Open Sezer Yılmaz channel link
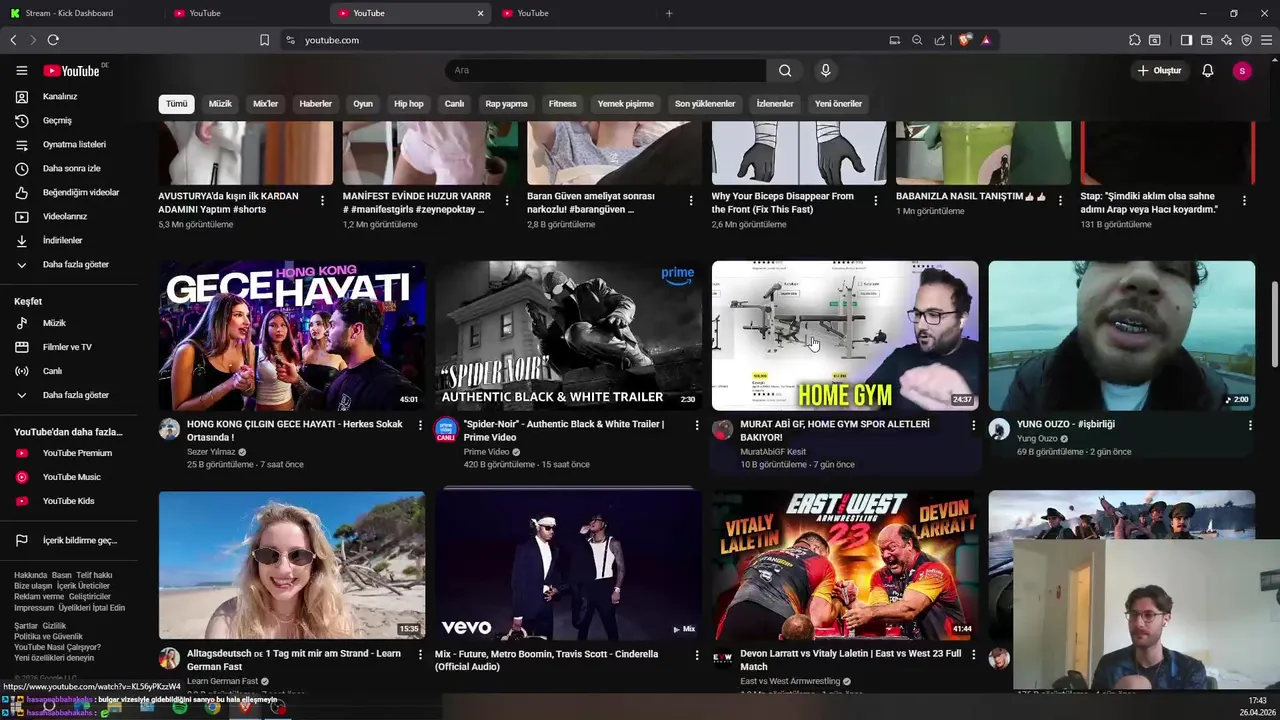The width and height of the screenshot is (1280, 720). click(211, 452)
